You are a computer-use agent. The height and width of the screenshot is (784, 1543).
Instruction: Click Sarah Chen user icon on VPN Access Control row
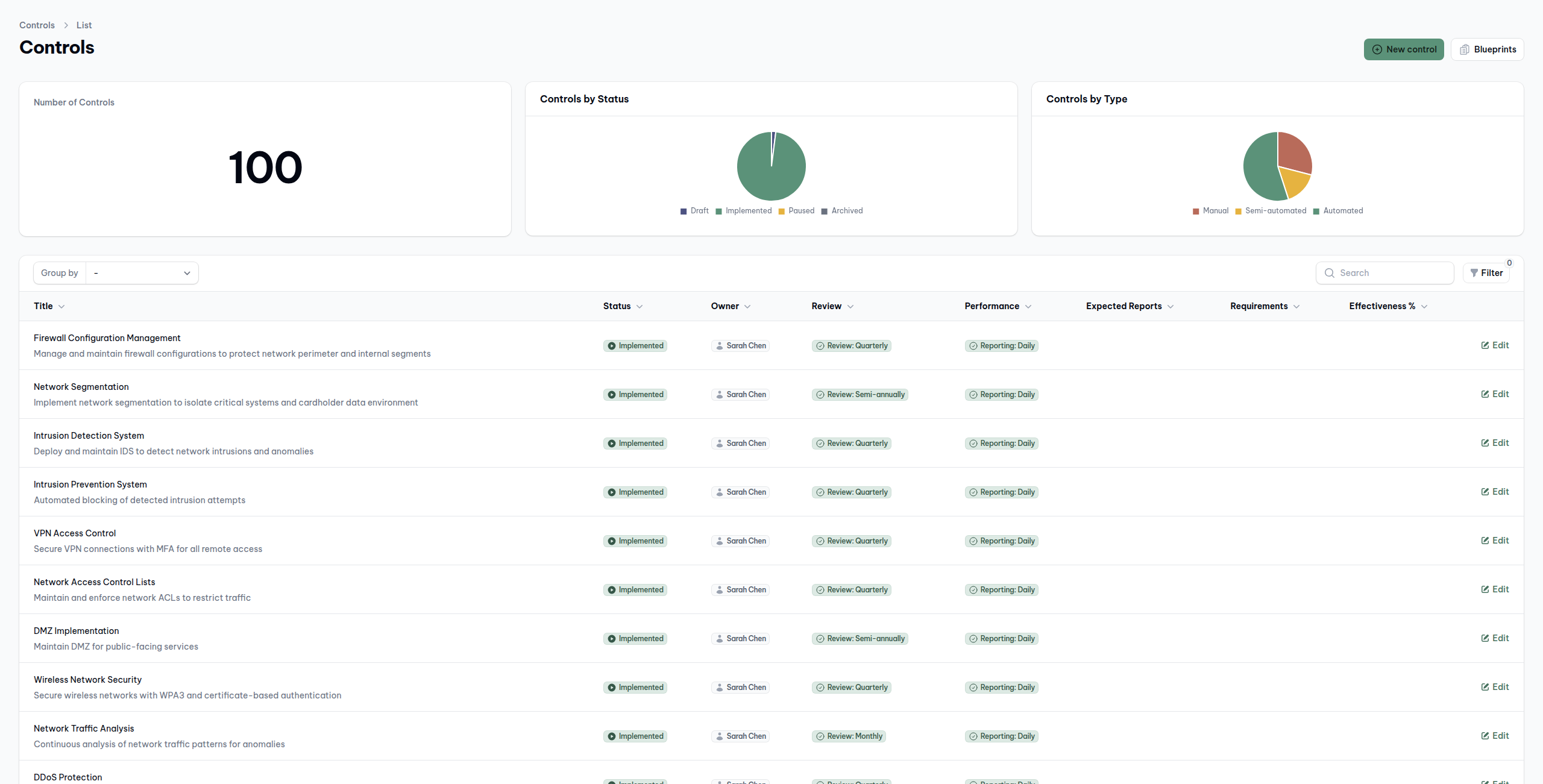pyautogui.click(x=719, y=541)
